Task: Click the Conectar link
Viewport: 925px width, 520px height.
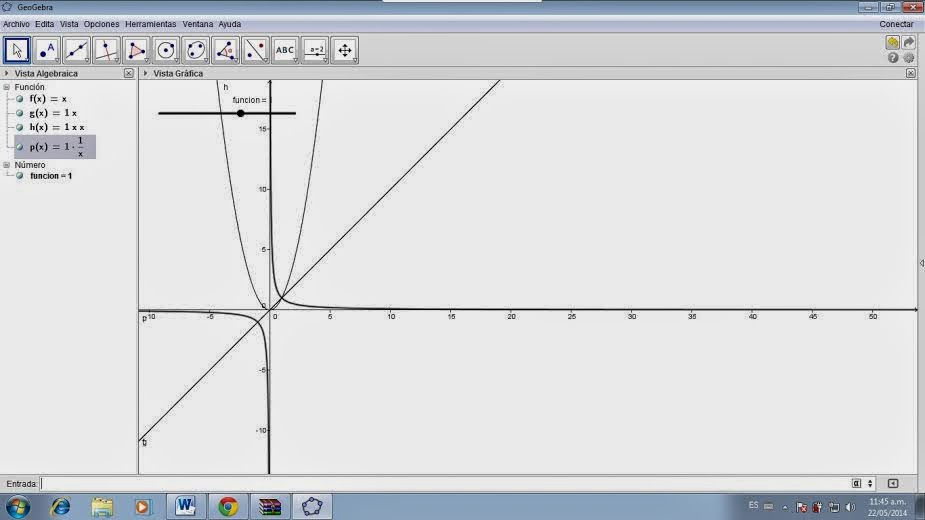Action: coord(896,24)
